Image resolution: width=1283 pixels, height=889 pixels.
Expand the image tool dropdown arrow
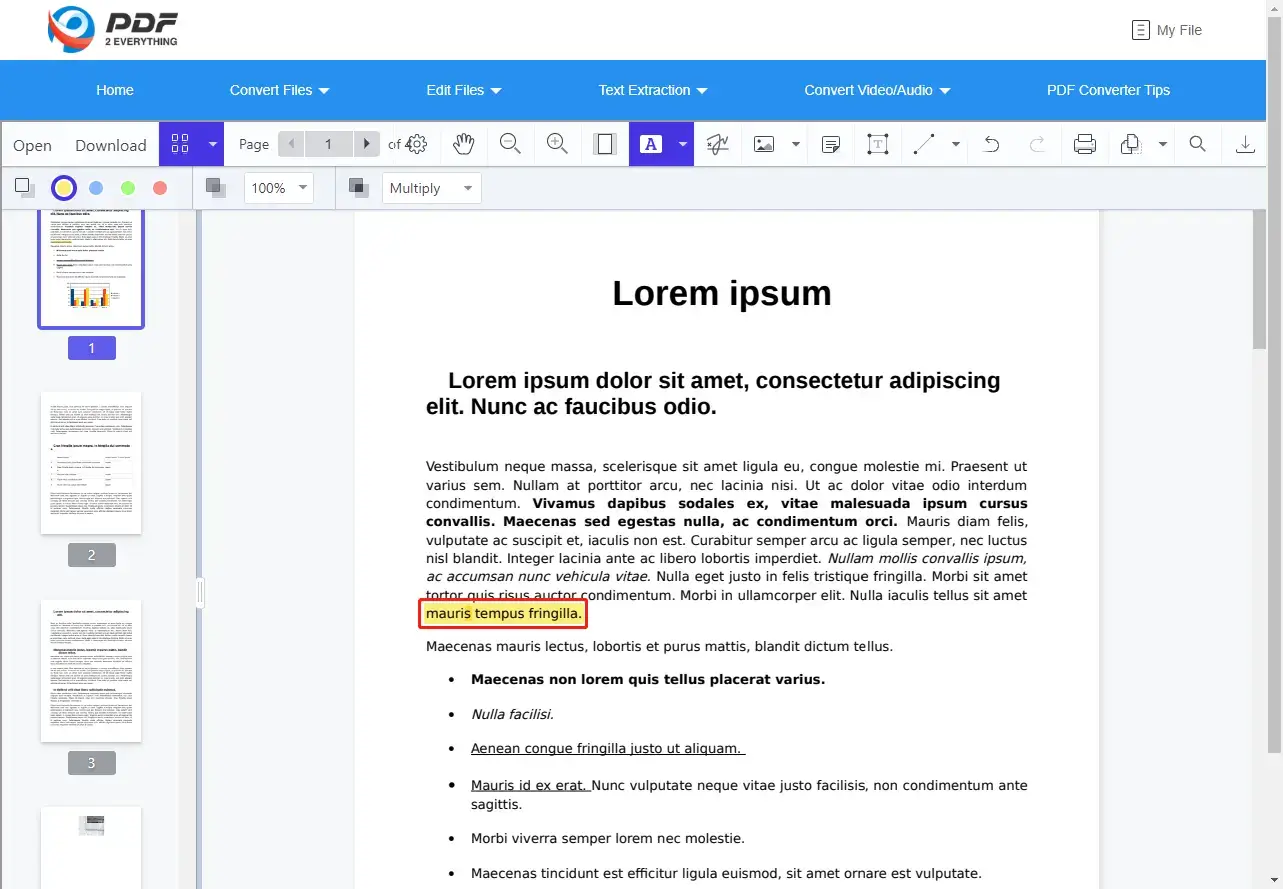click(796, 144)
